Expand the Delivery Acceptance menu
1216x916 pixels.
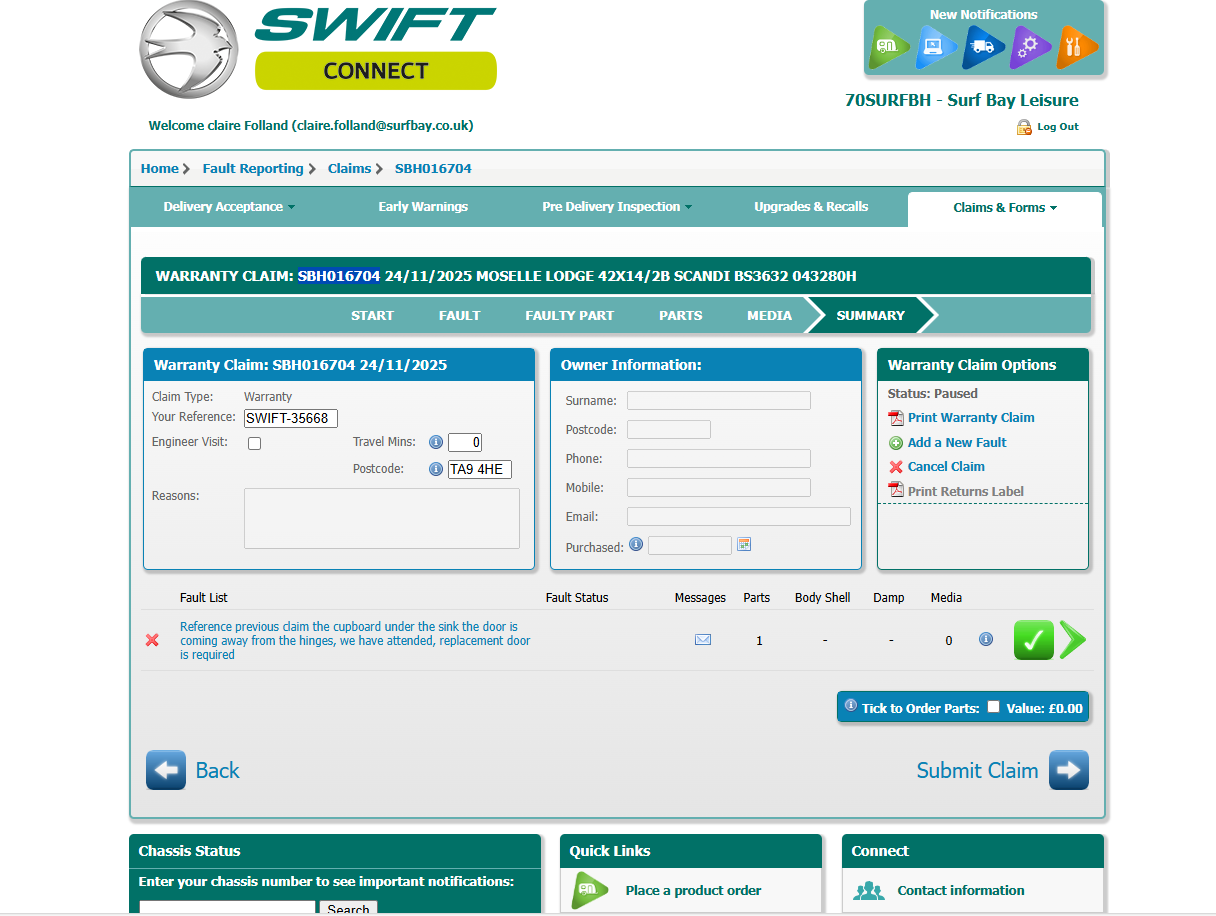pos(229,207)
